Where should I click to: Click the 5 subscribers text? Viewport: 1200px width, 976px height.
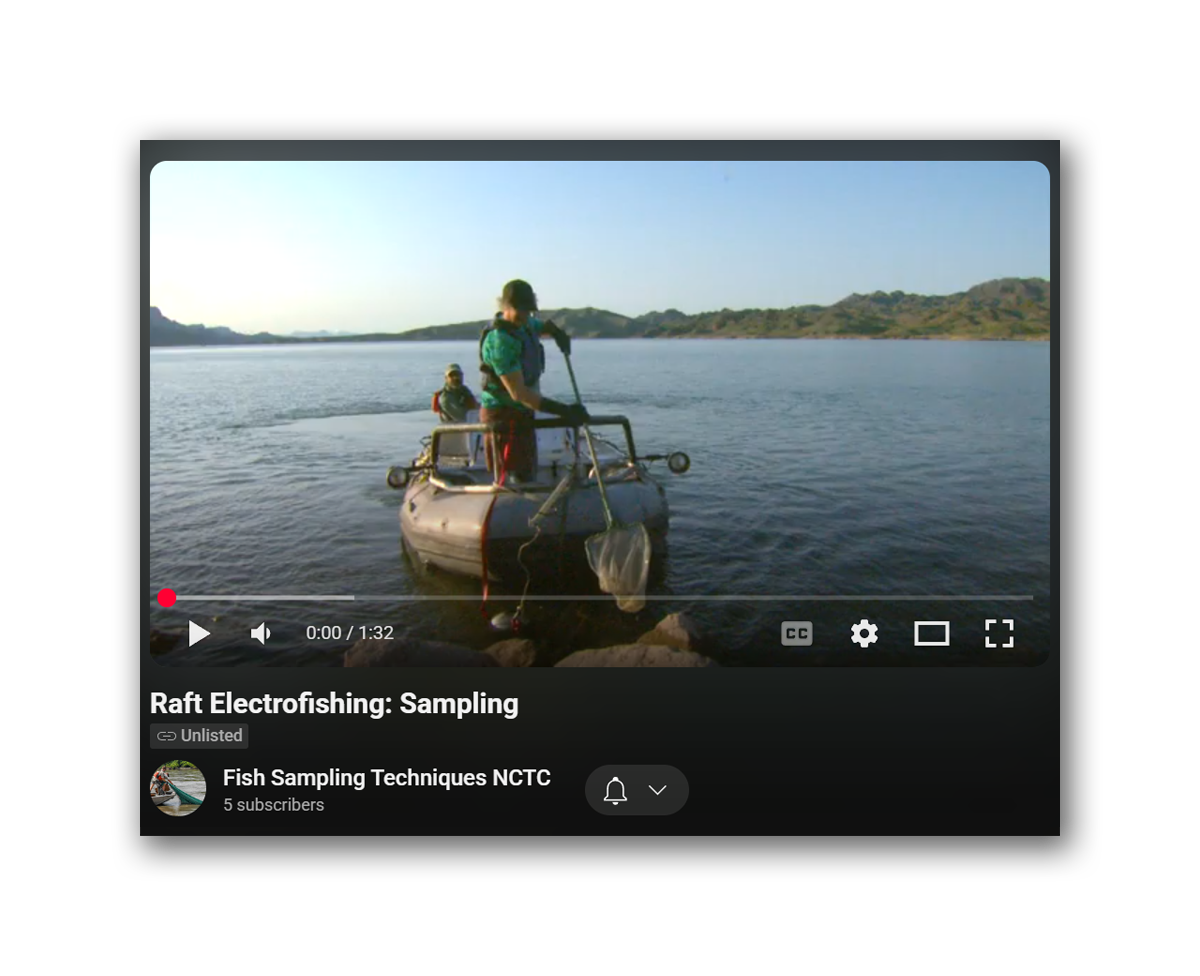coord(273,805)
